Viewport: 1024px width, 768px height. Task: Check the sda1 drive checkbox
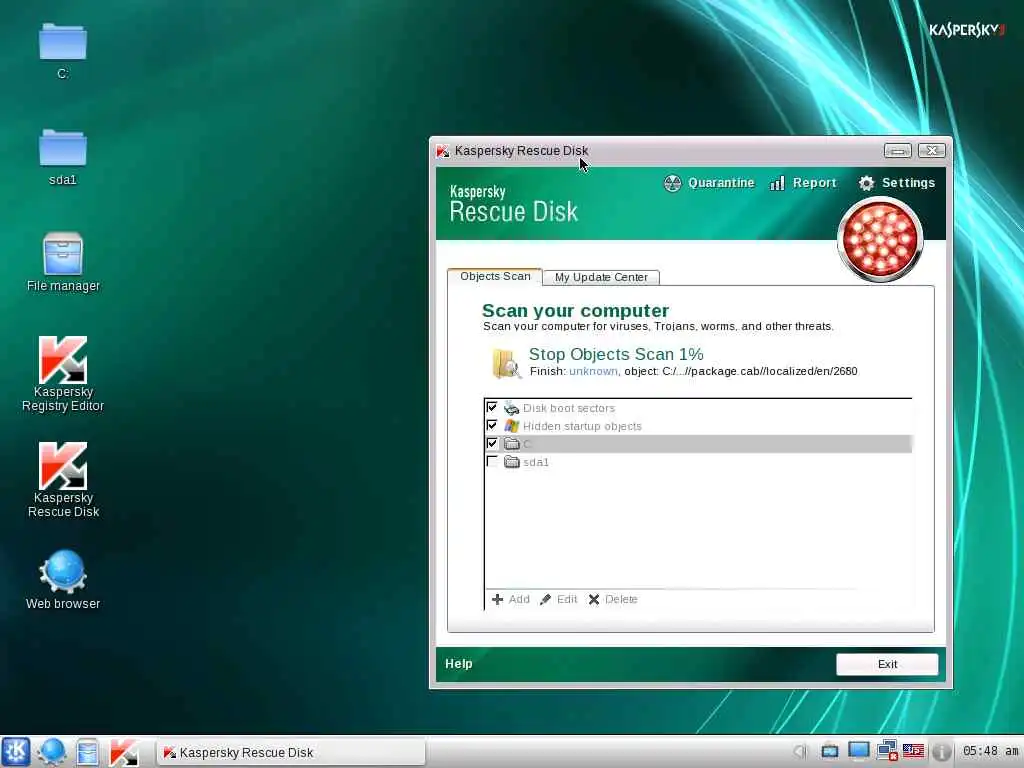tap(492, 462)
